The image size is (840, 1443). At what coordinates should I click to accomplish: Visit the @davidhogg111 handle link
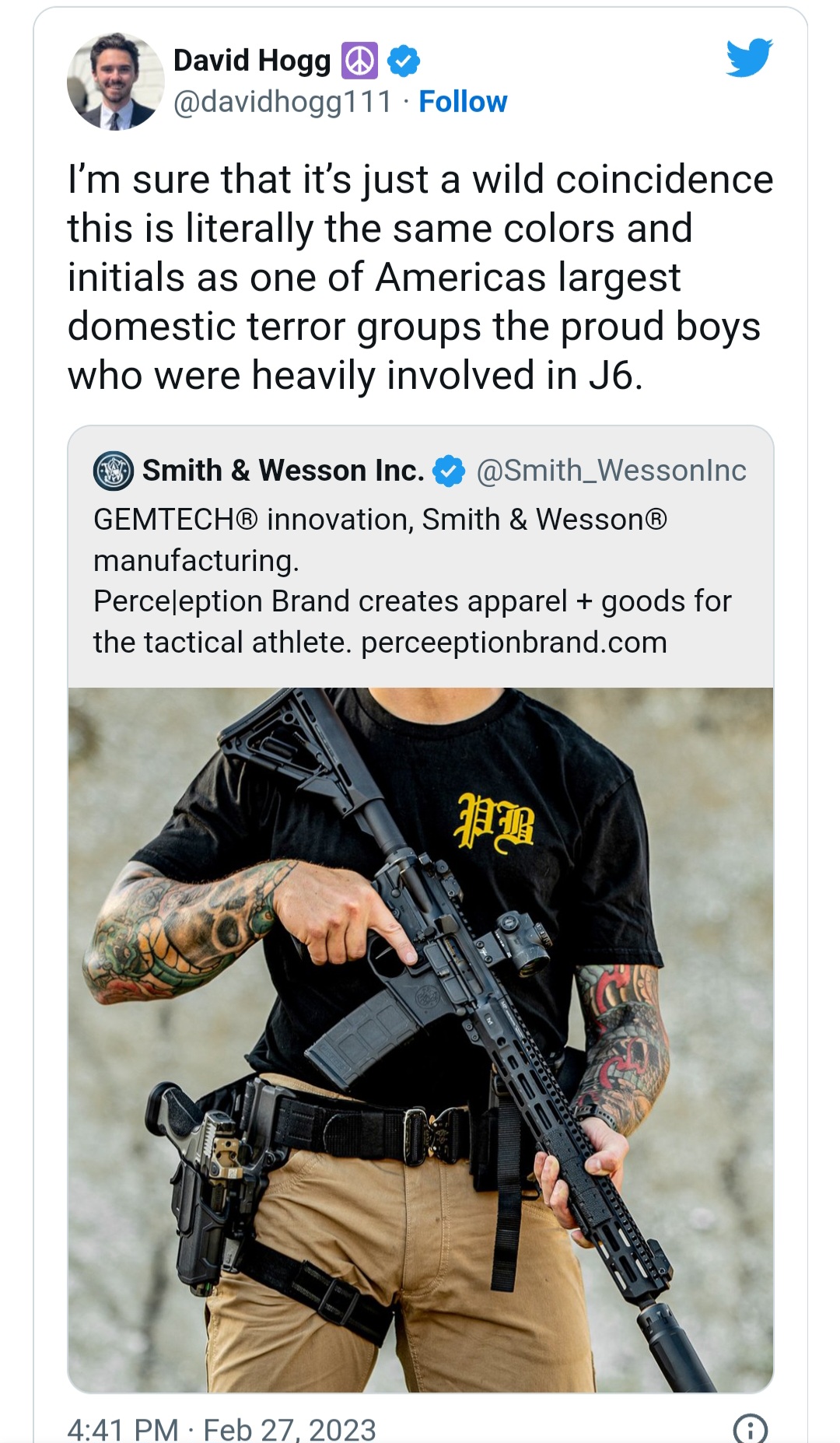point(283,102)
